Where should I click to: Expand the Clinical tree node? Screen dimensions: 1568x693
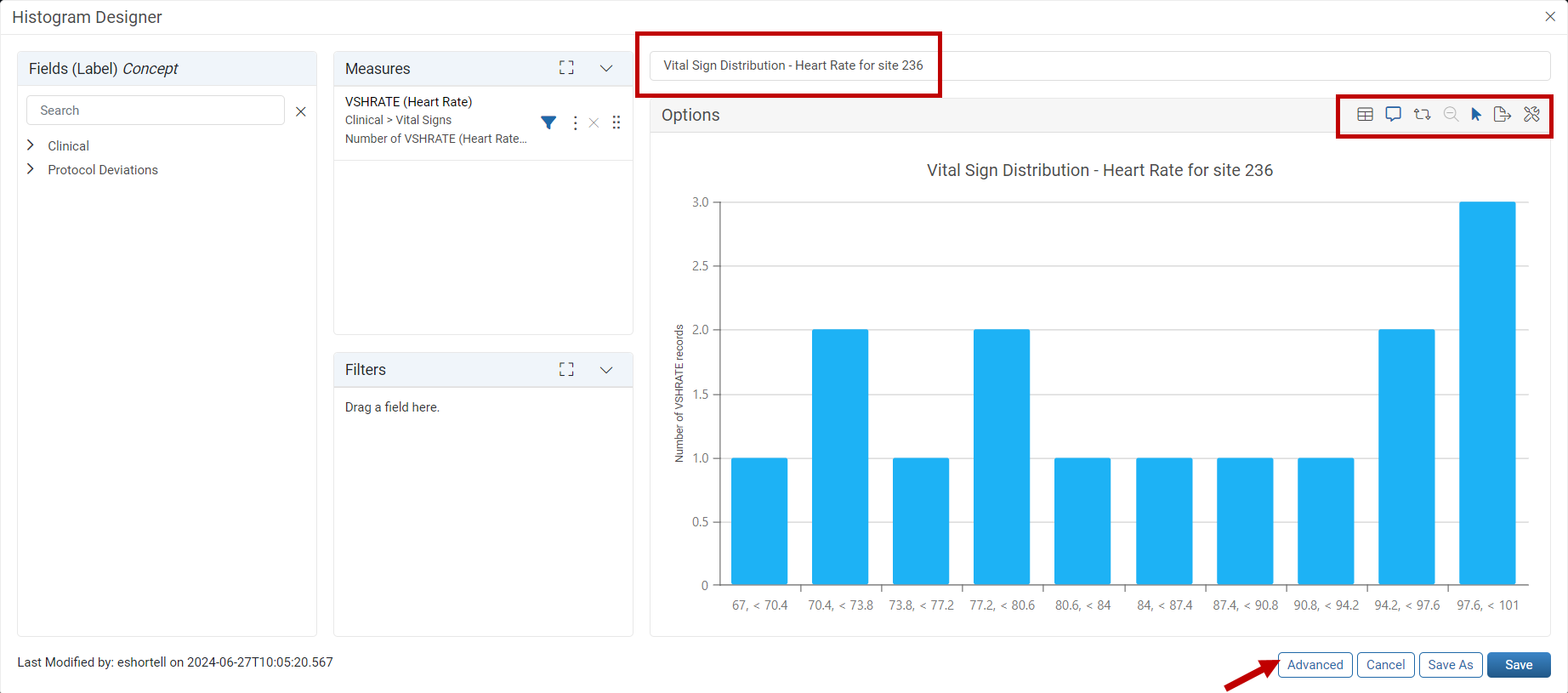(31, 145)
